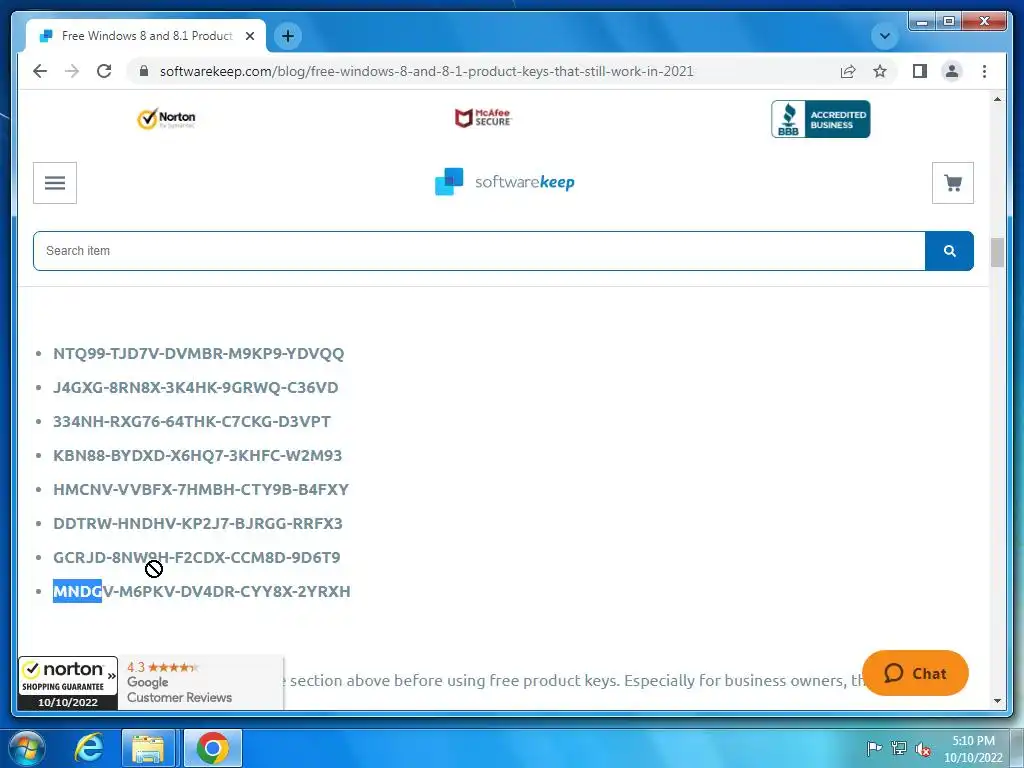Image resolution: width=1024 pixels, height=768 pixels.
Task: Open the orange Chat button
Action: 915,673
